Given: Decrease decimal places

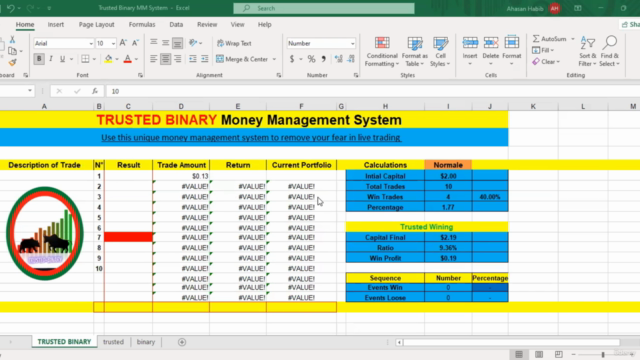Looking at the screenshot, I should coord(351,59).
